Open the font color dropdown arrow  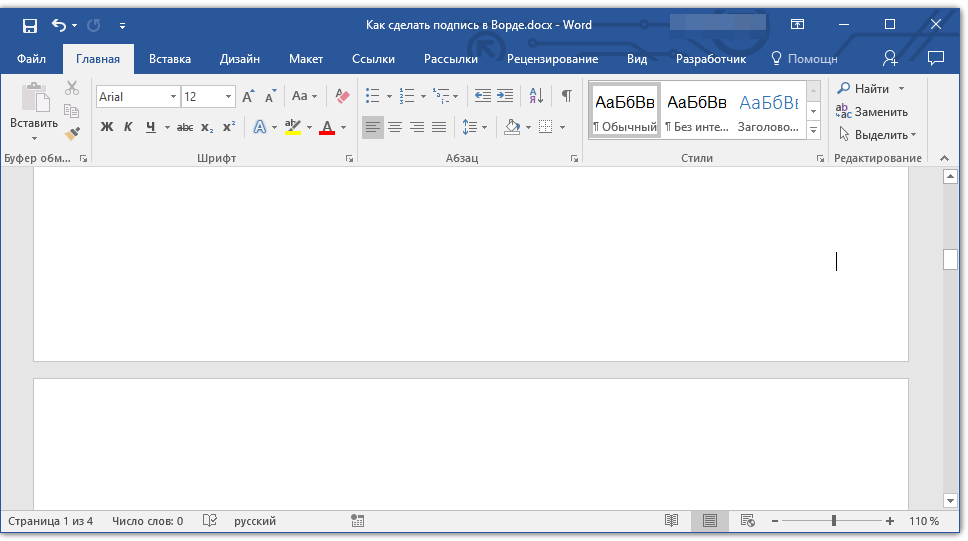click(343, 128)
